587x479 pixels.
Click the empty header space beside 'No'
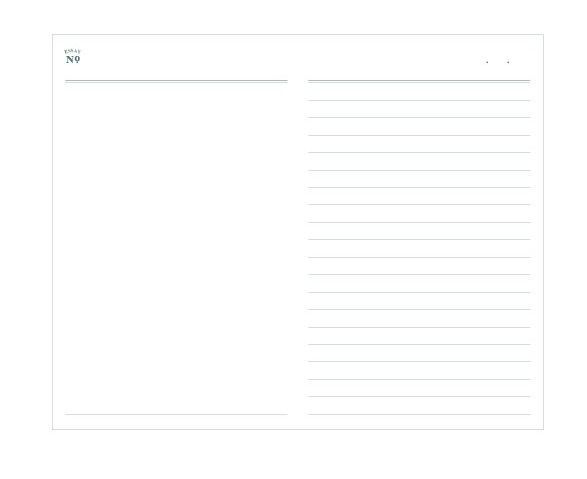pos(277,58)
